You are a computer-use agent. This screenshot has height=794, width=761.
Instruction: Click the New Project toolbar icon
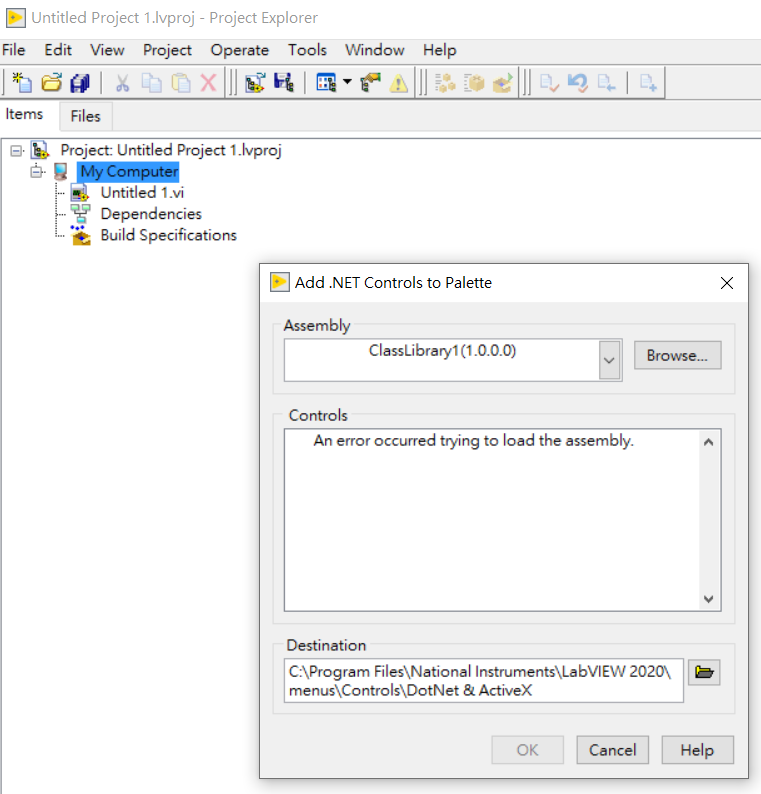[x=22, y=83]
